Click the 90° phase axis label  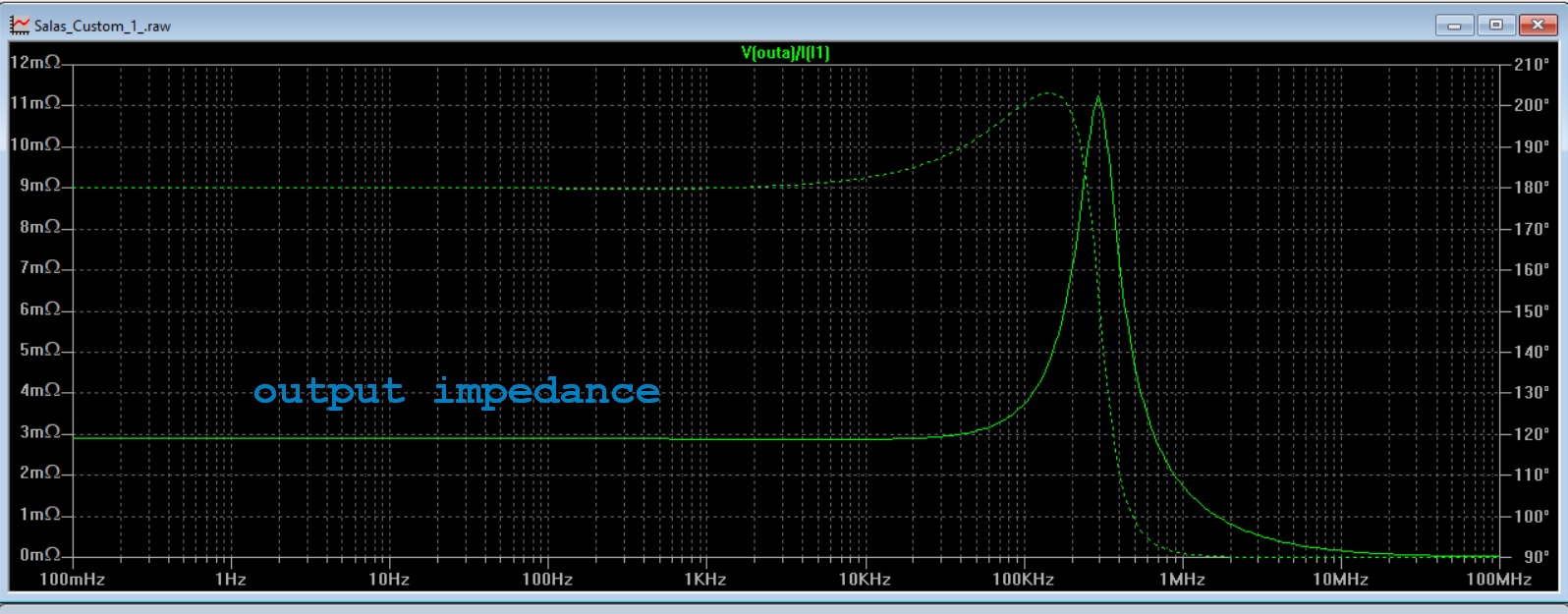click(1537, 556)
